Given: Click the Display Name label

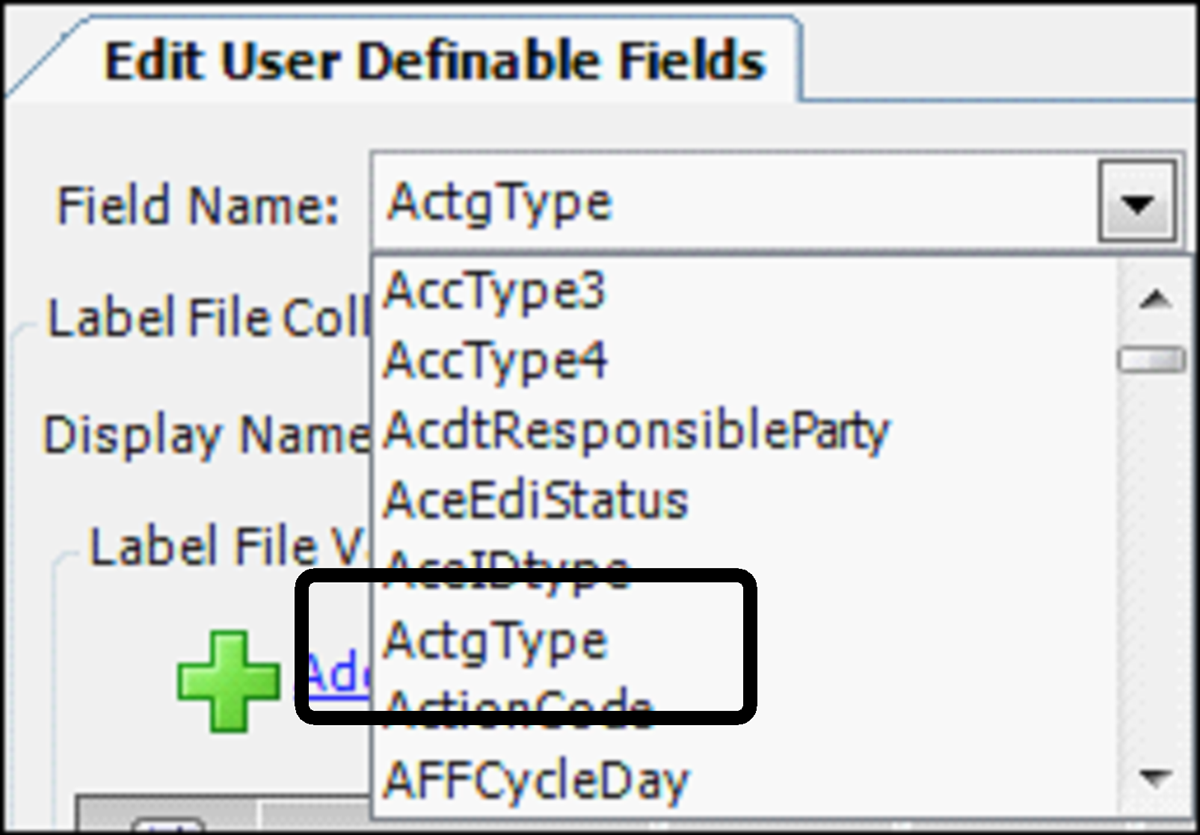Looking at the screenshot, I should (205, 436).
